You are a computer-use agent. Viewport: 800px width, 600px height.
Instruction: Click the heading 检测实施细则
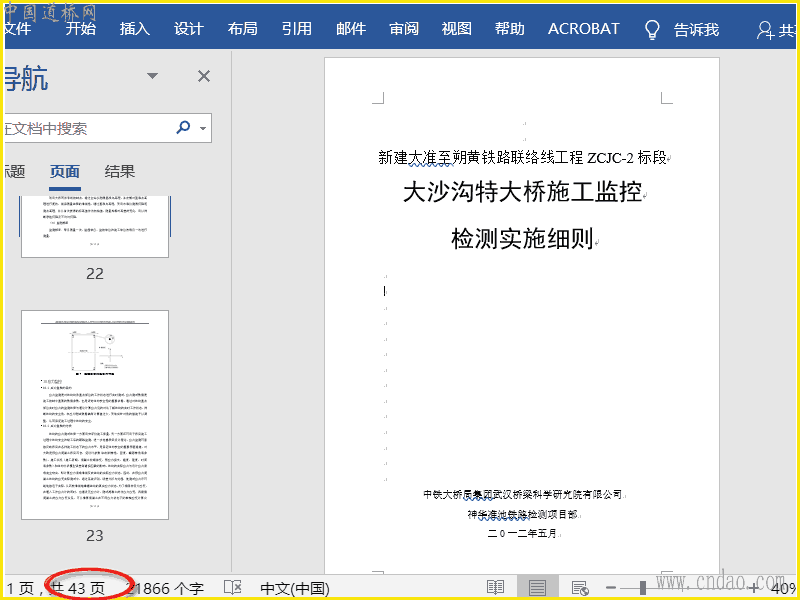522,238
